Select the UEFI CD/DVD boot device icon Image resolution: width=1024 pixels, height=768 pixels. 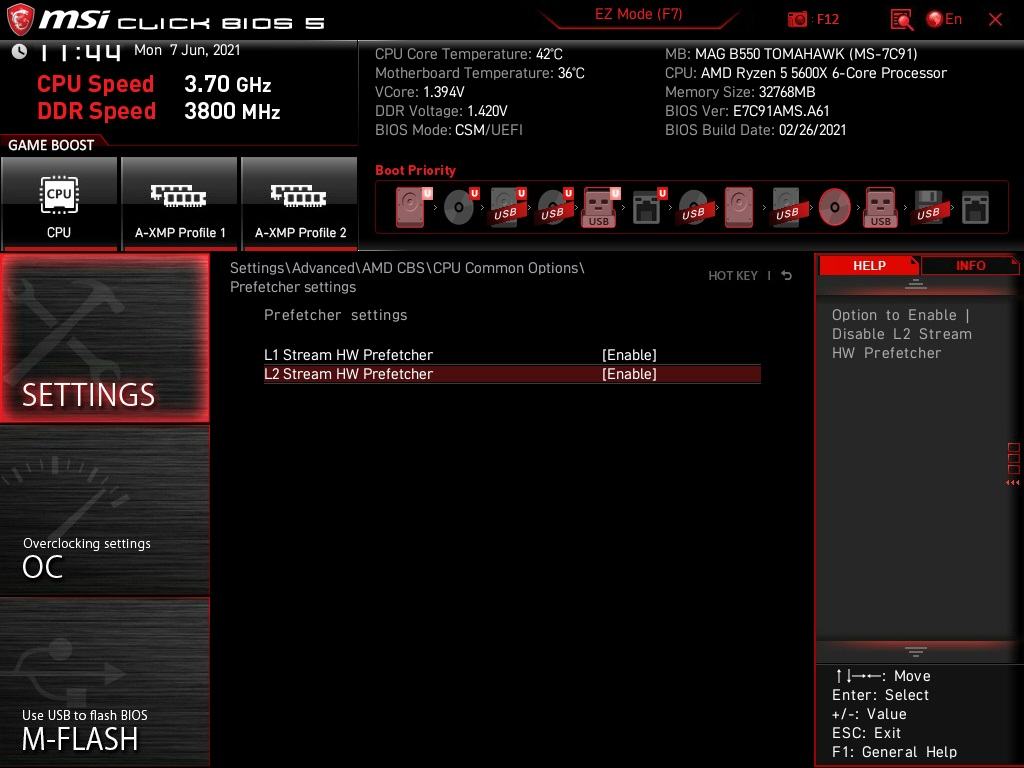pos(461,207)
